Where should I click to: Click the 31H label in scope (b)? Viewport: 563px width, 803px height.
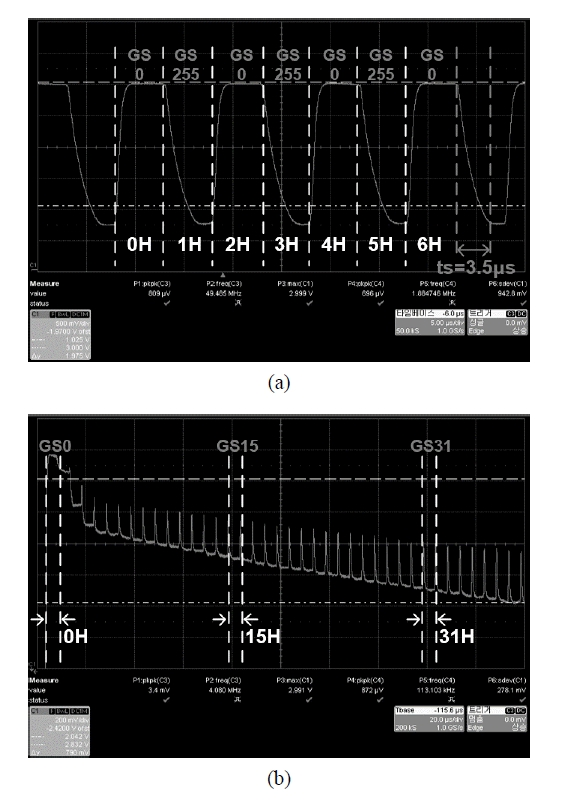click(x=457, y=637)
